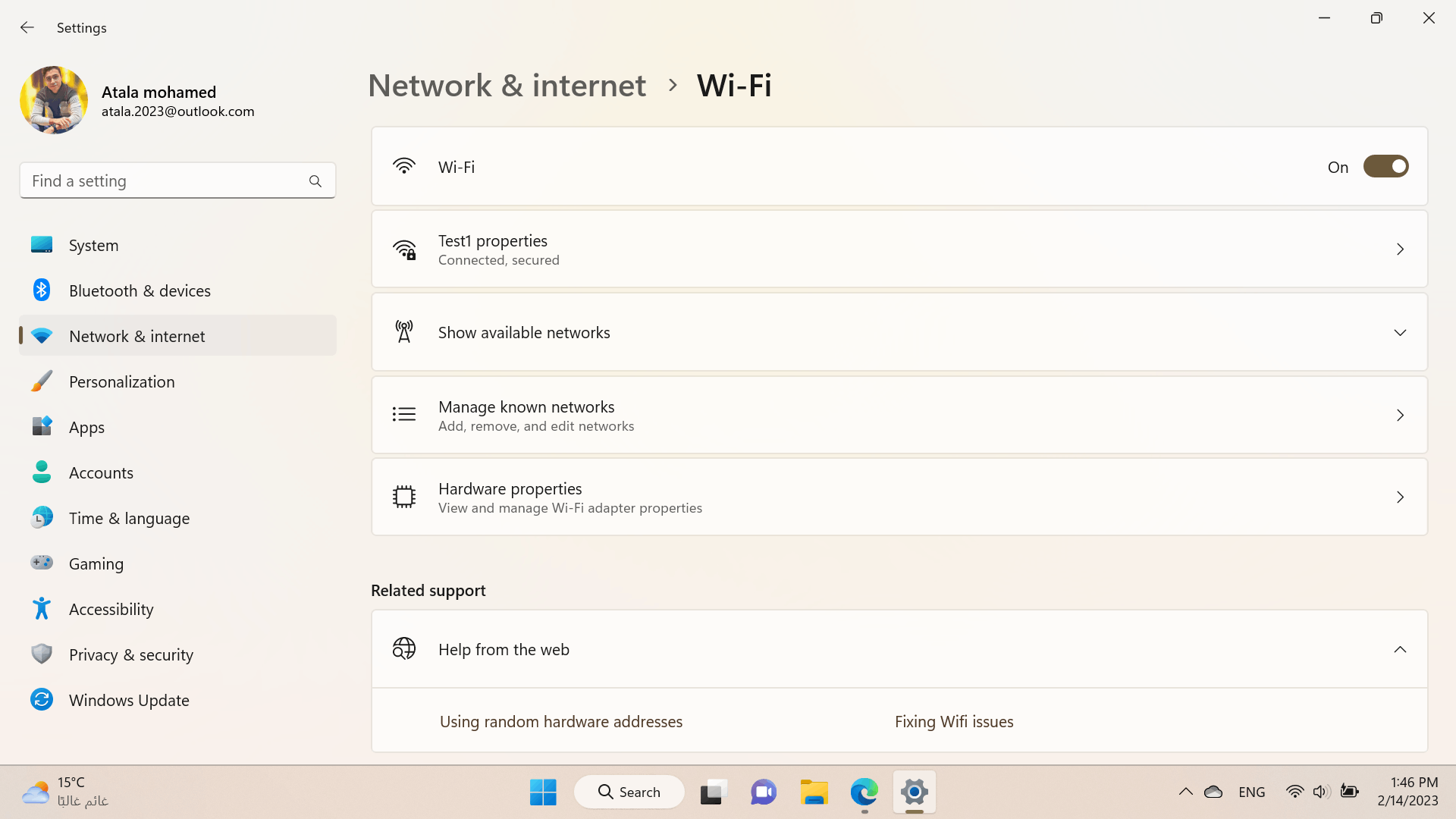Collapse Help from the web section
Image resolution: width=1456 pixels, height=819 pixels.
click(1399, 650)
